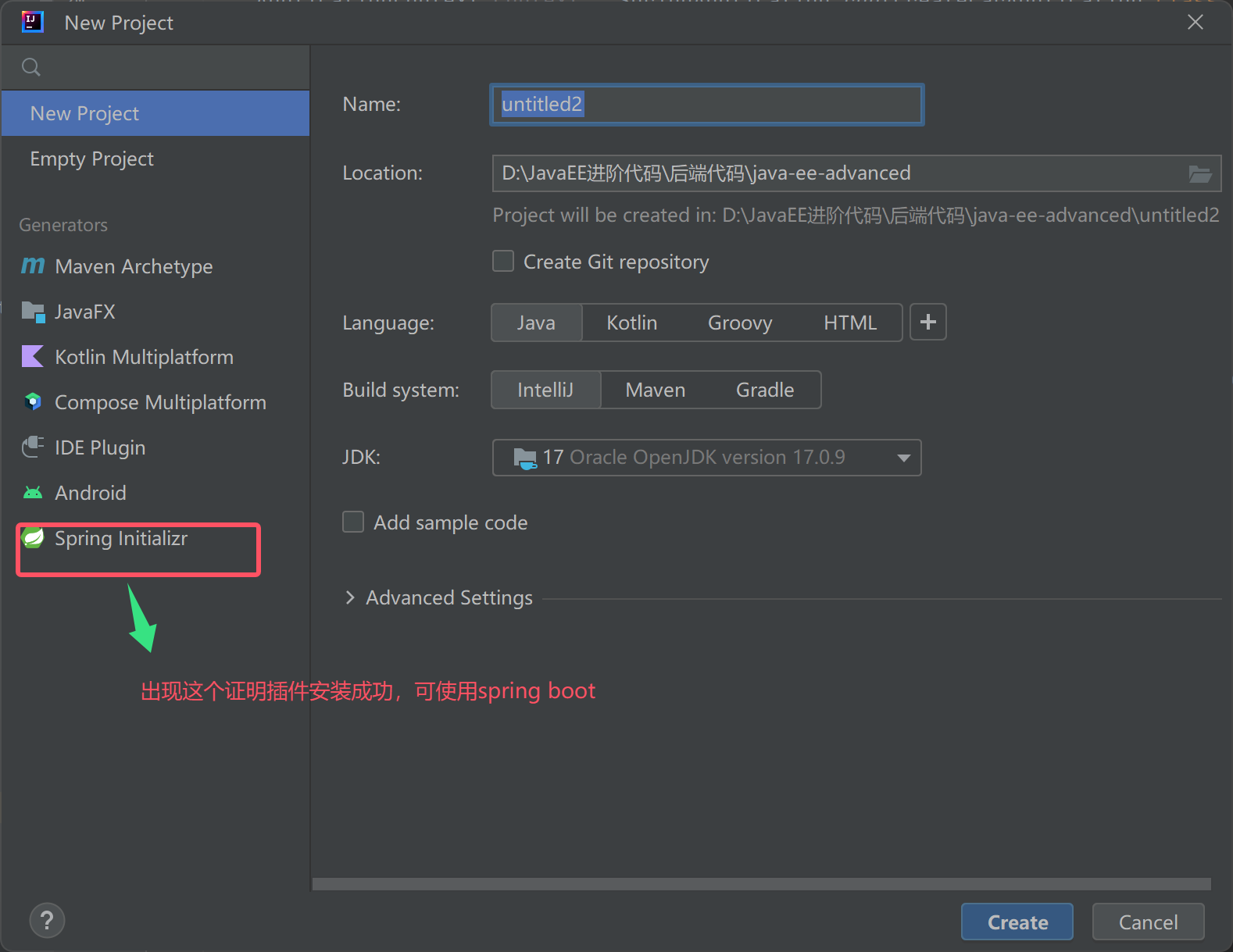Image resolution: width=1233 pixels, height=952 pixels.
Task: Click the horizontal scrollbar at bottom
Action: coord(762,884)
